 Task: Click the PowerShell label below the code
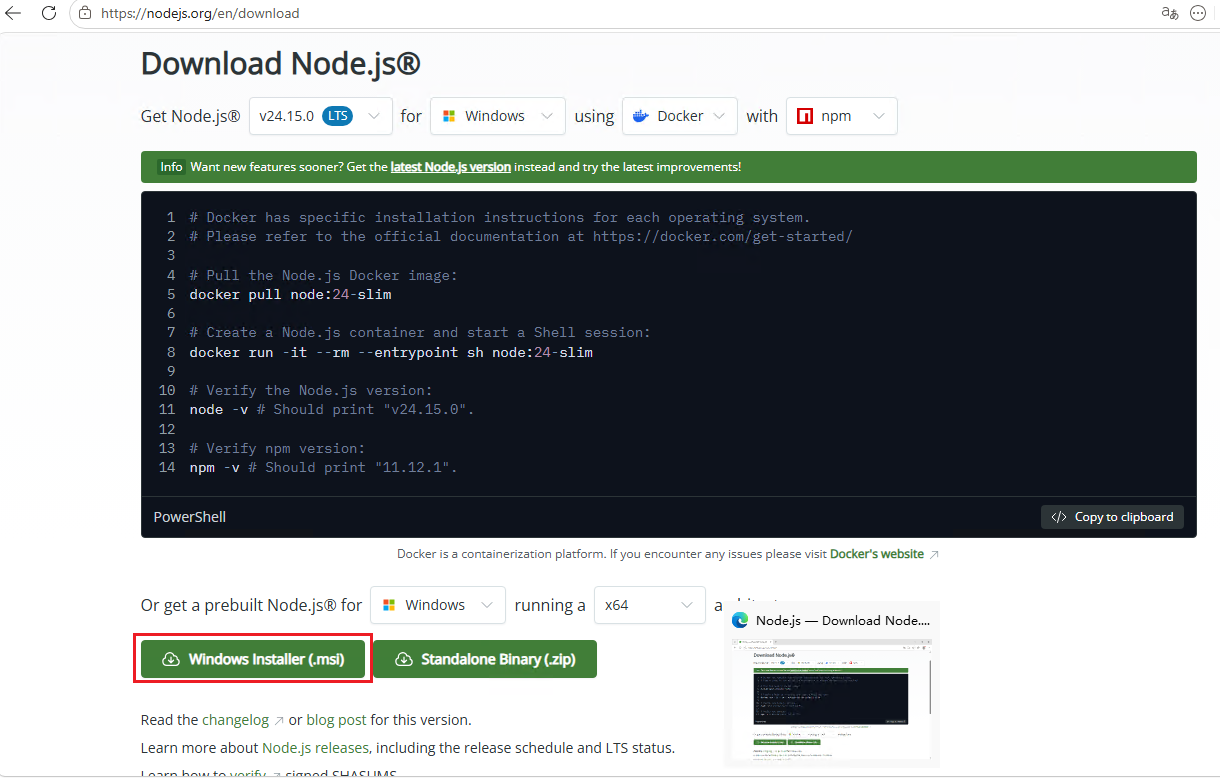point(190,517)
